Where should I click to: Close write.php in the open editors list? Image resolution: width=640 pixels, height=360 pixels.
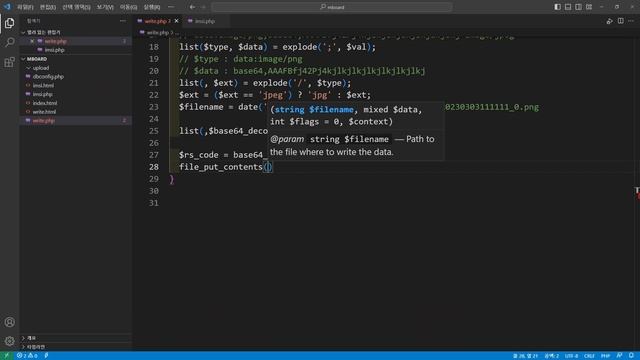pyautogui.click(x=32, y=41)
